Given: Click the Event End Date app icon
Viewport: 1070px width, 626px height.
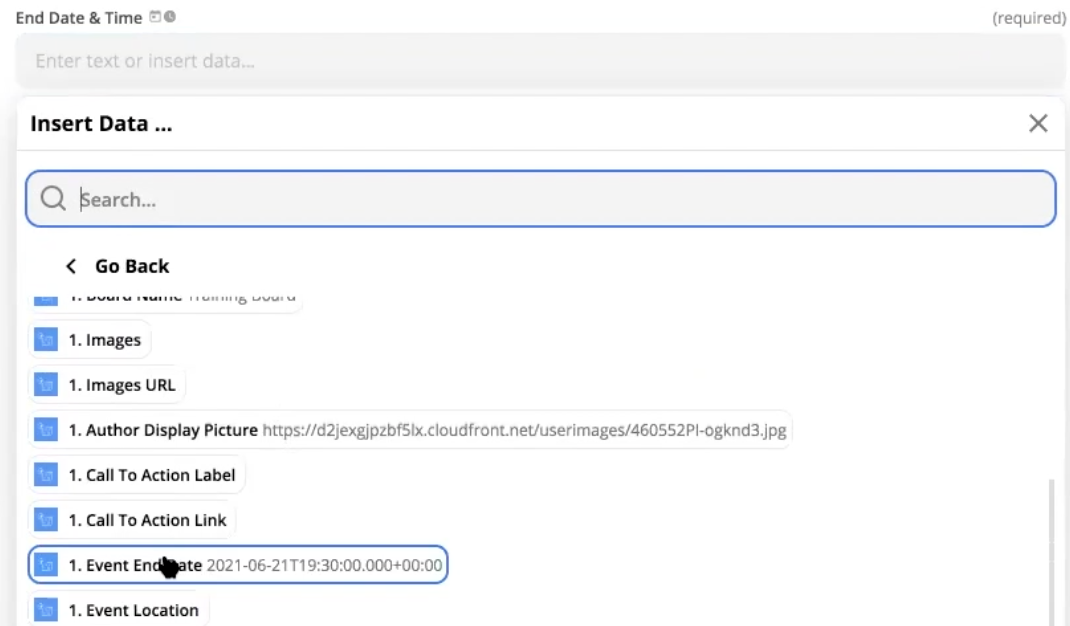Looking at the screenshot, I should 45,565.
